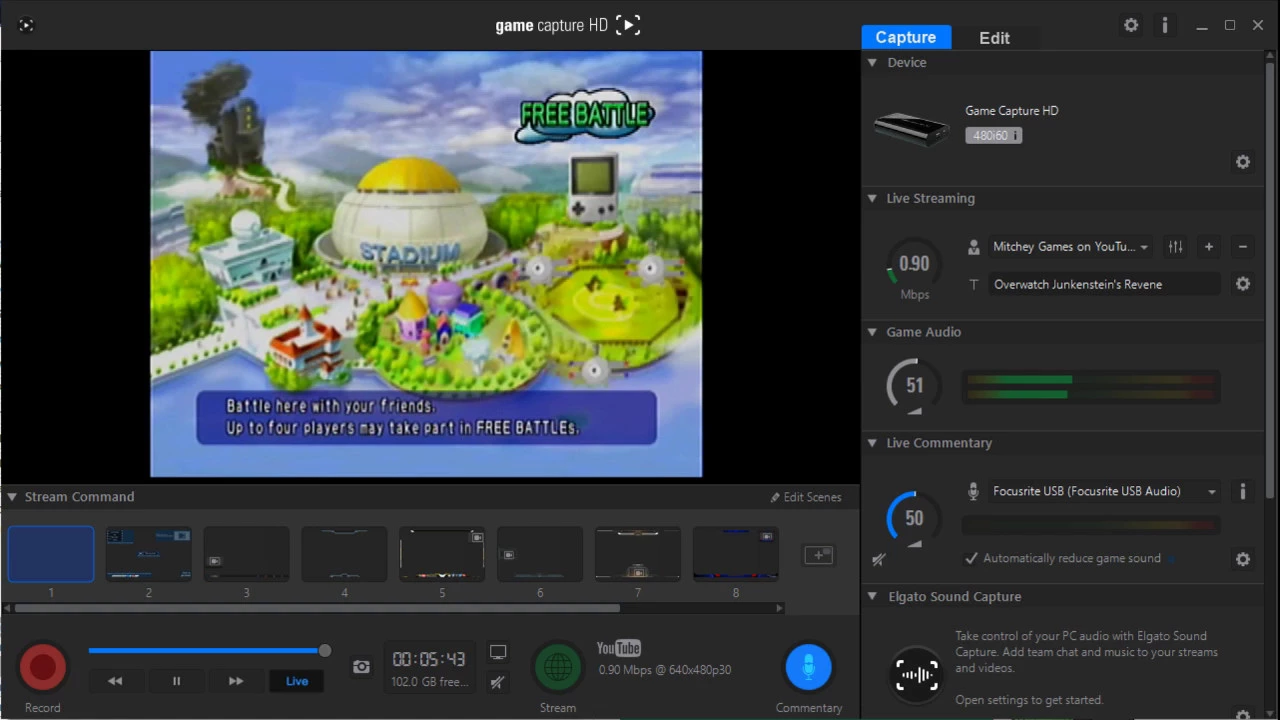Viewport: 1280px width, 720px height.
Task: Open stream mixer sliders icon
Action: (1176, 246)
